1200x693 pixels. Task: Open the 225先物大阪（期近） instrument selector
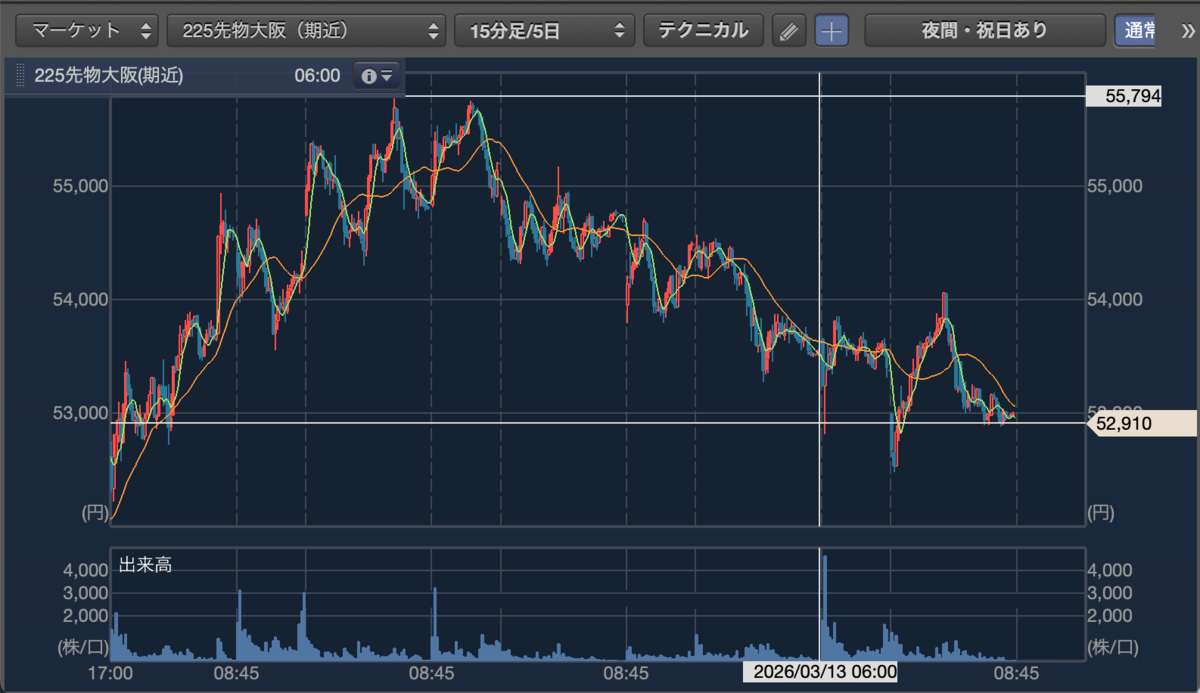pyautogui.click(x=306, y=30)
